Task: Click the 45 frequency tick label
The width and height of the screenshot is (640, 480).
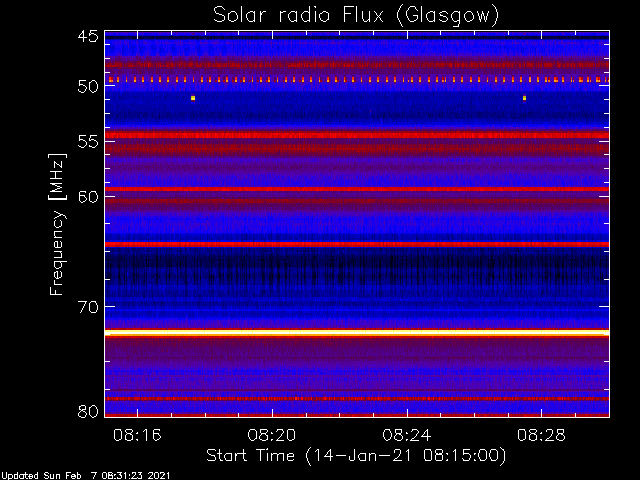Action: [88, 37]
